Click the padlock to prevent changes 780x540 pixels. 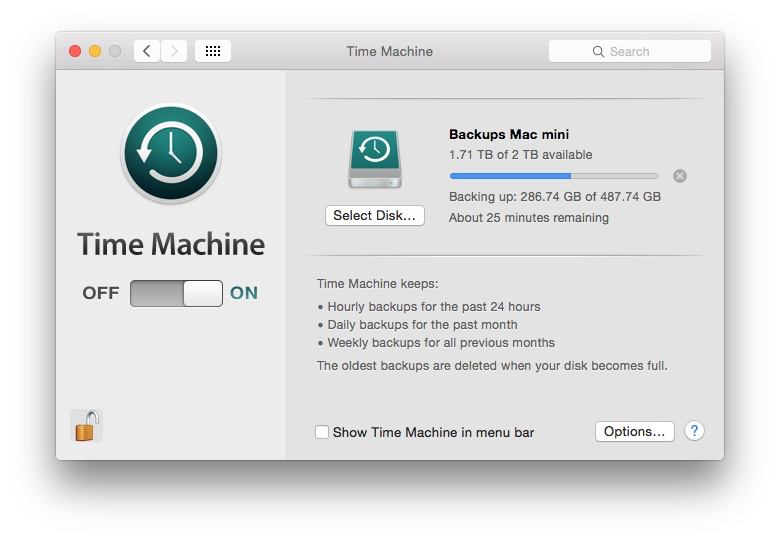click(86, 426)
